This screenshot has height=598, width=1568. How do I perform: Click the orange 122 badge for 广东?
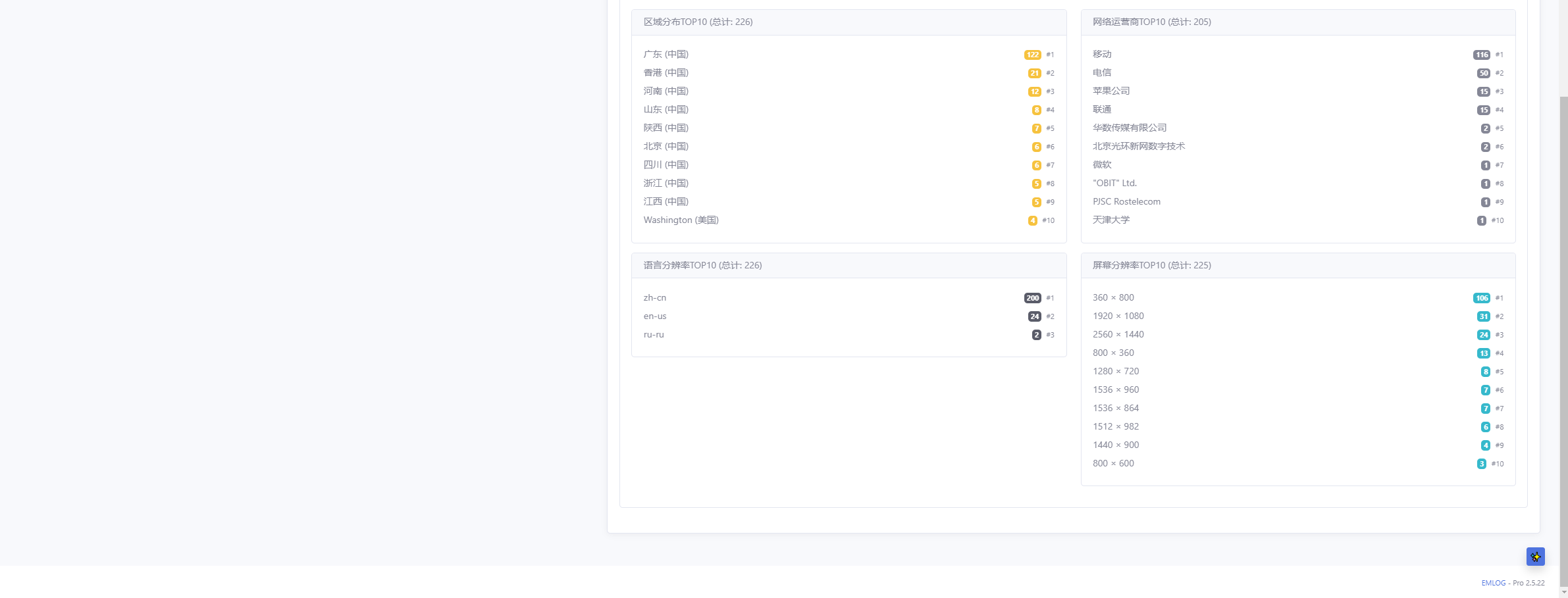coord(1032,55)
